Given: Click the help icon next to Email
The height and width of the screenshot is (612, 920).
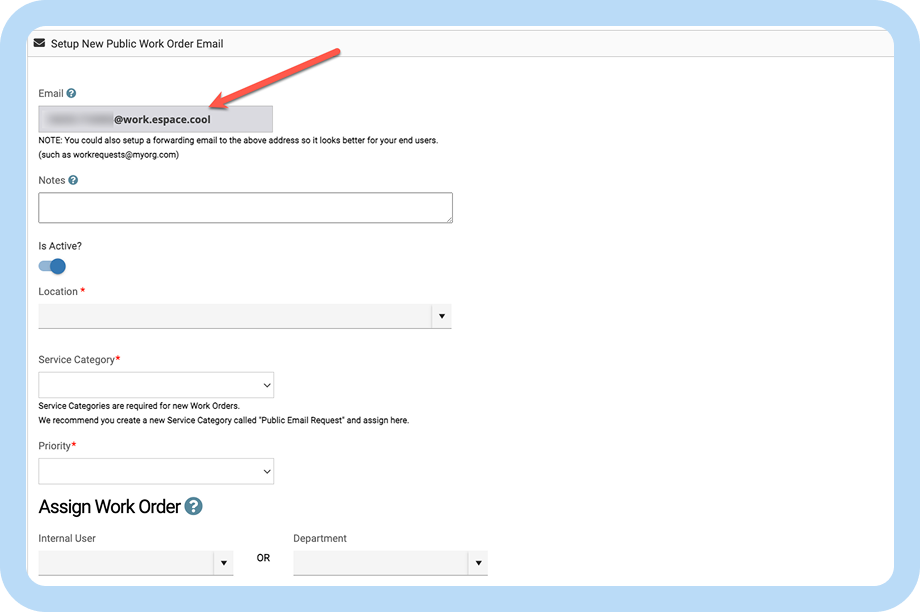Looking at the screenshot, I should pyautogui.click(x=72, y=94).
